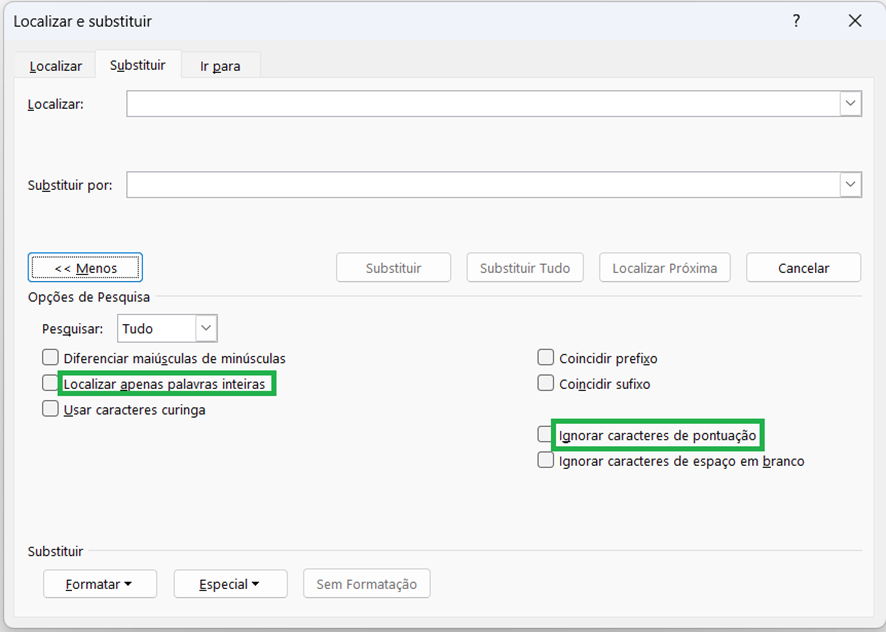Select the Substituir tab
Image resolution: width=886 pixels, height=632 pixels.
pyautogui.click(x=138, y=65)
